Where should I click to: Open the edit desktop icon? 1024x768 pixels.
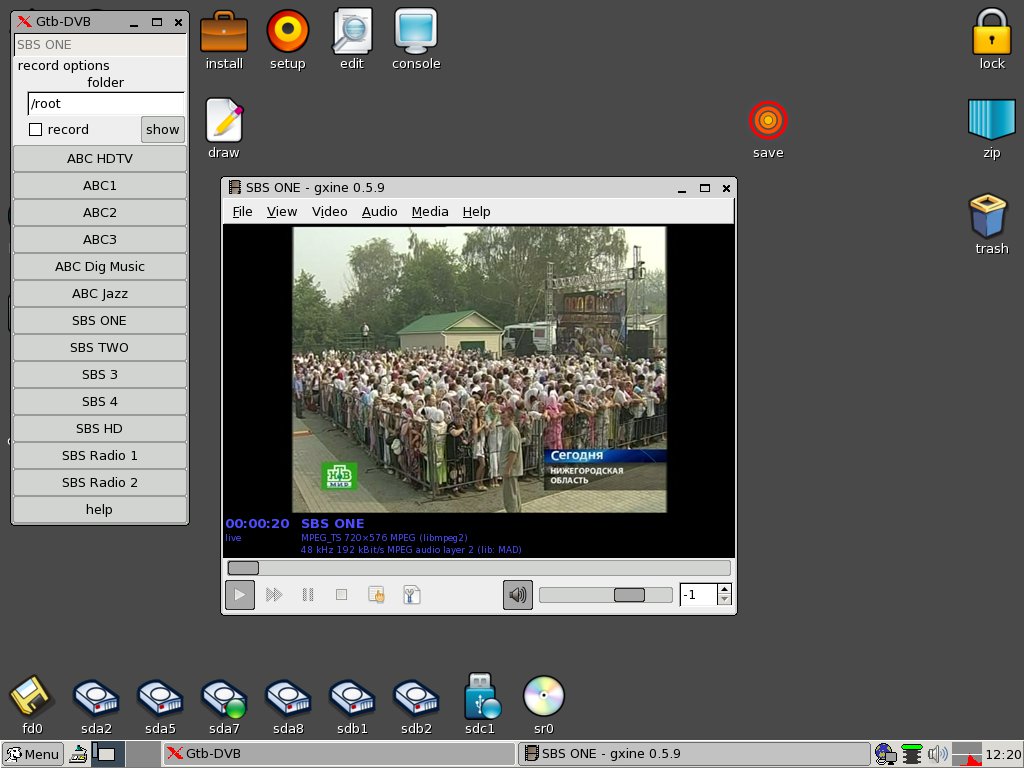(x=352, y=39)
